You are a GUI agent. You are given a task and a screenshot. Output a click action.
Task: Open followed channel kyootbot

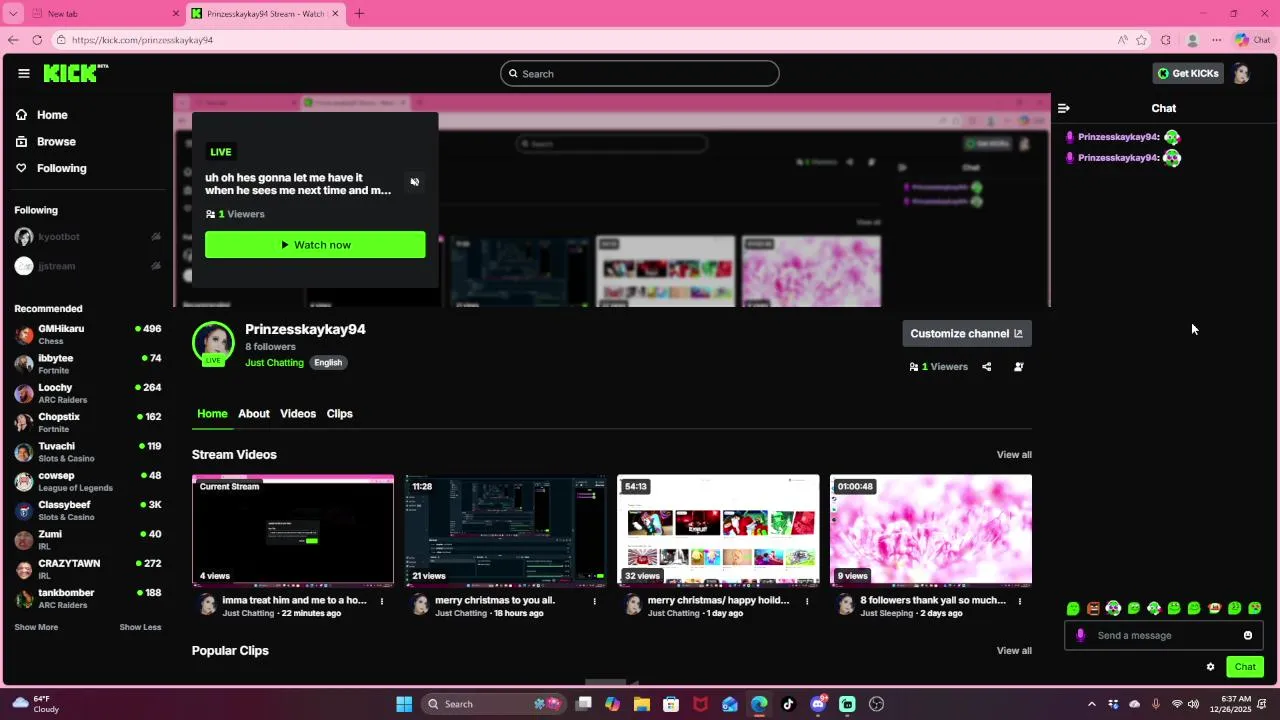88,237
